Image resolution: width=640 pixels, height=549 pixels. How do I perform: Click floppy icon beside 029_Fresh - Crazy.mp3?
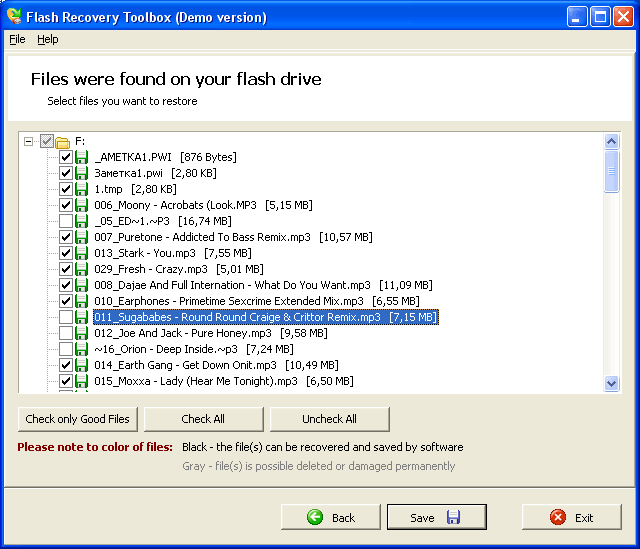pos(82,269)
